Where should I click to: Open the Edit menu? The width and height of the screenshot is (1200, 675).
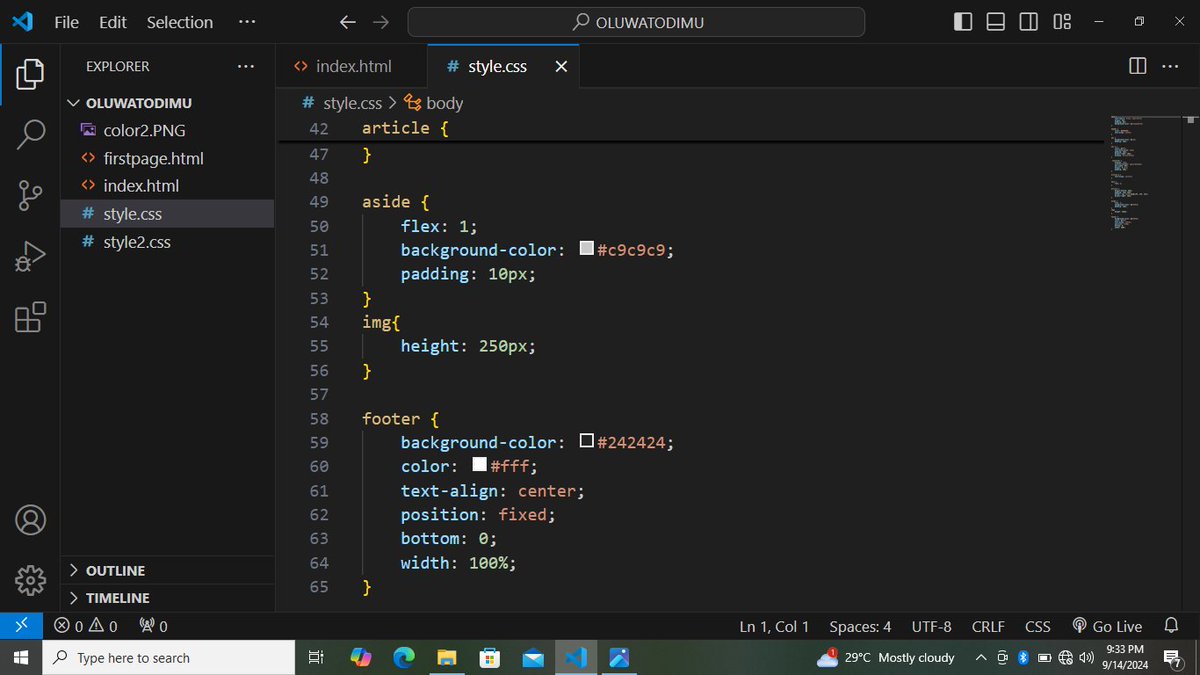tap(113, 22)
